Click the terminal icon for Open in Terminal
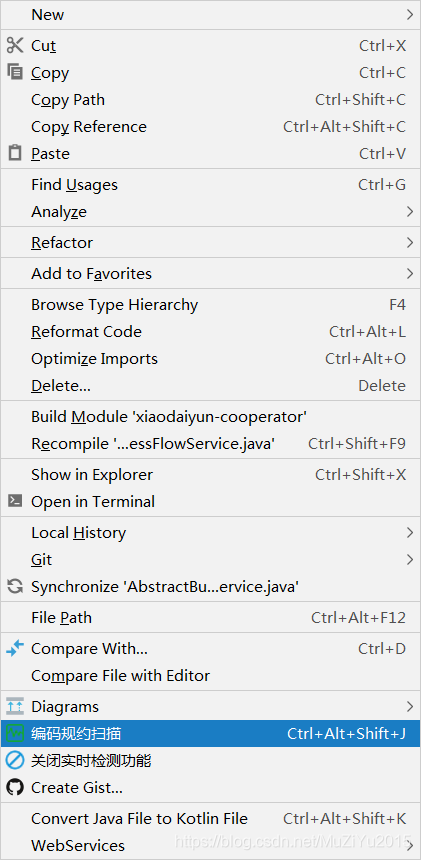The image size is (421, 860). tap(15, 501)
